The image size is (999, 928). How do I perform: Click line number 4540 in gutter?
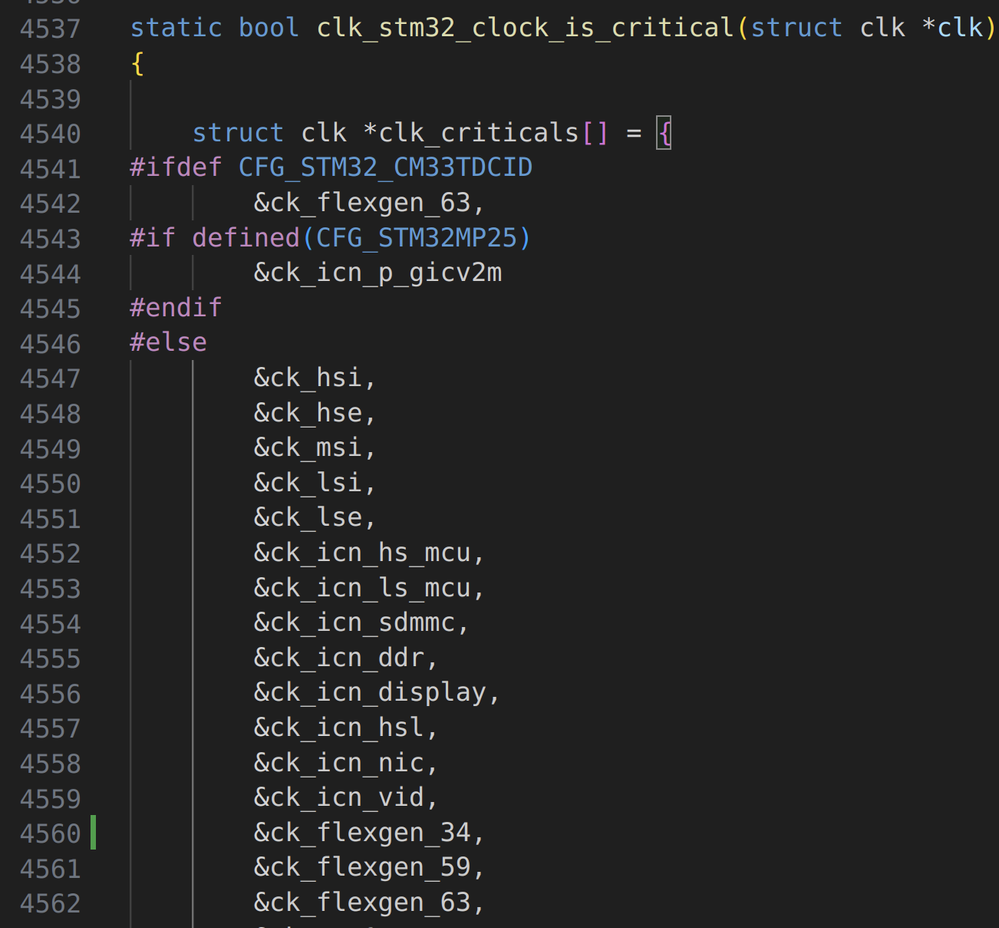(x=50, y=134)
